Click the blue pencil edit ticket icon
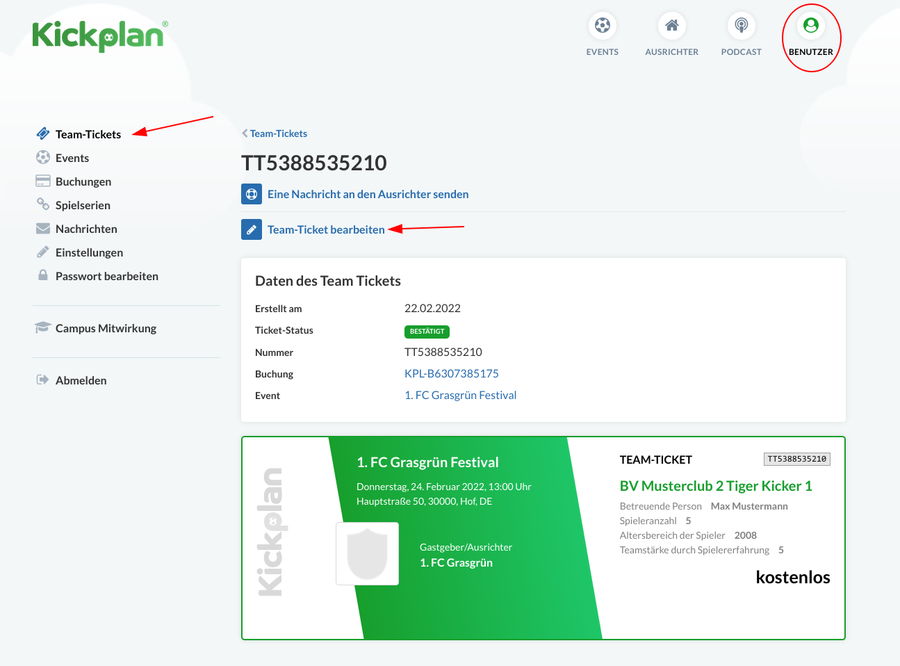900x666 pixels. pos(251,230)
